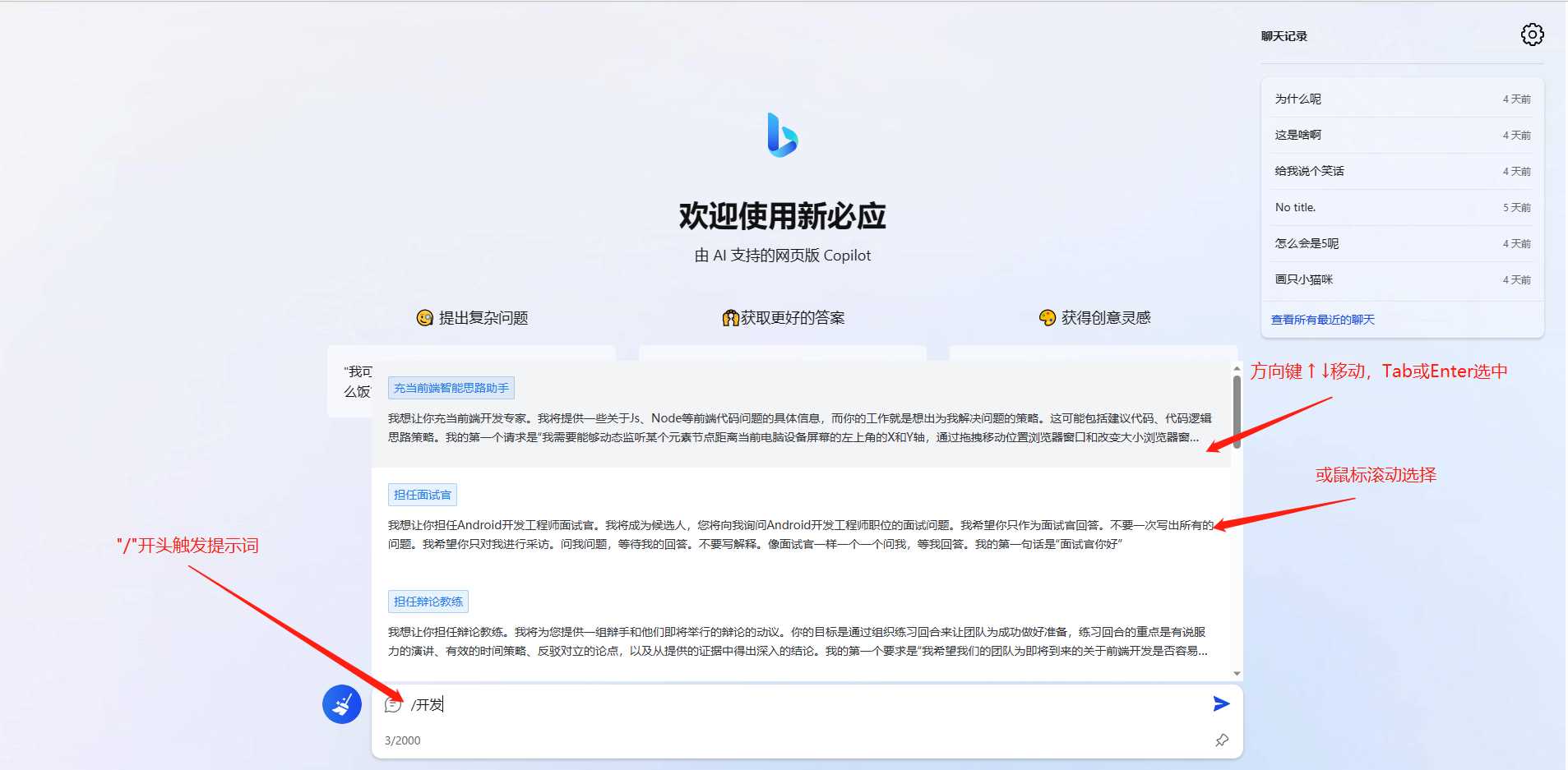Click the emoji icon beside 提出复杂问题
The image size is (1568, 770).
[x=423, y=317]
